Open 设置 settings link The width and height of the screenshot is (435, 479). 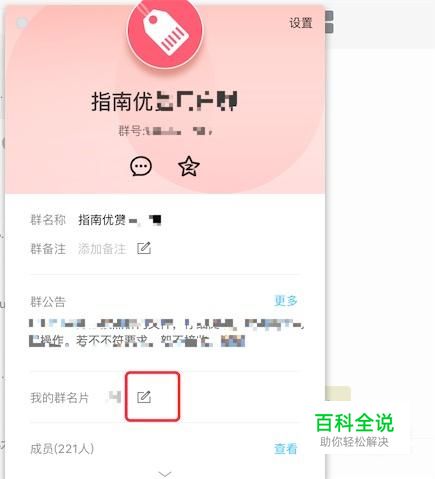click(301, 23)
